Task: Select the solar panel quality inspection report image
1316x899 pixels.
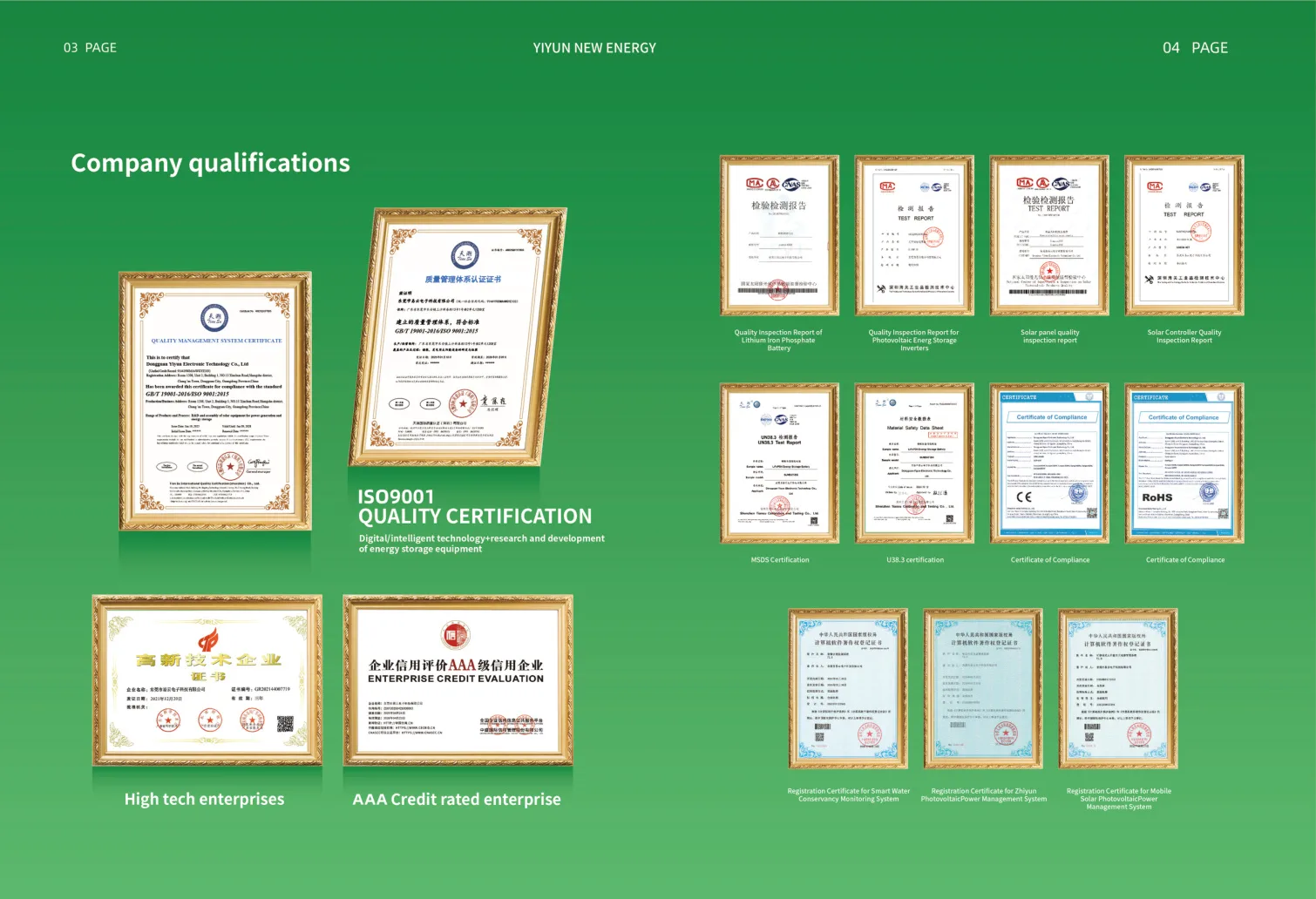Action: point(1049,235)
